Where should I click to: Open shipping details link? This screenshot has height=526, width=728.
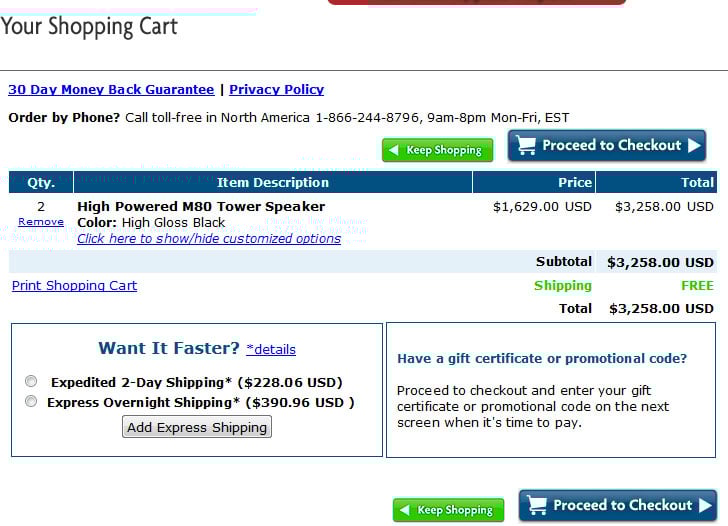pyautogui.click(x=271, y=349)
